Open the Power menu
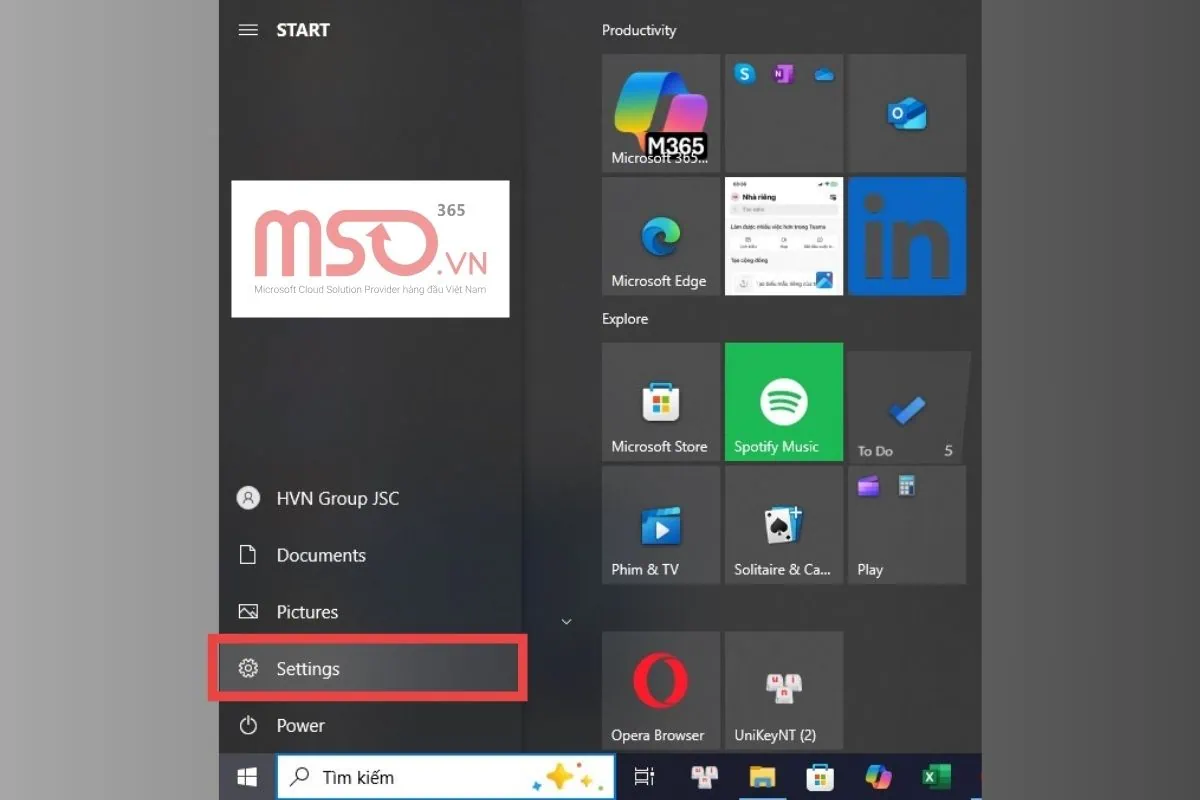1200x800 pixels. click(x=300, y=726)
